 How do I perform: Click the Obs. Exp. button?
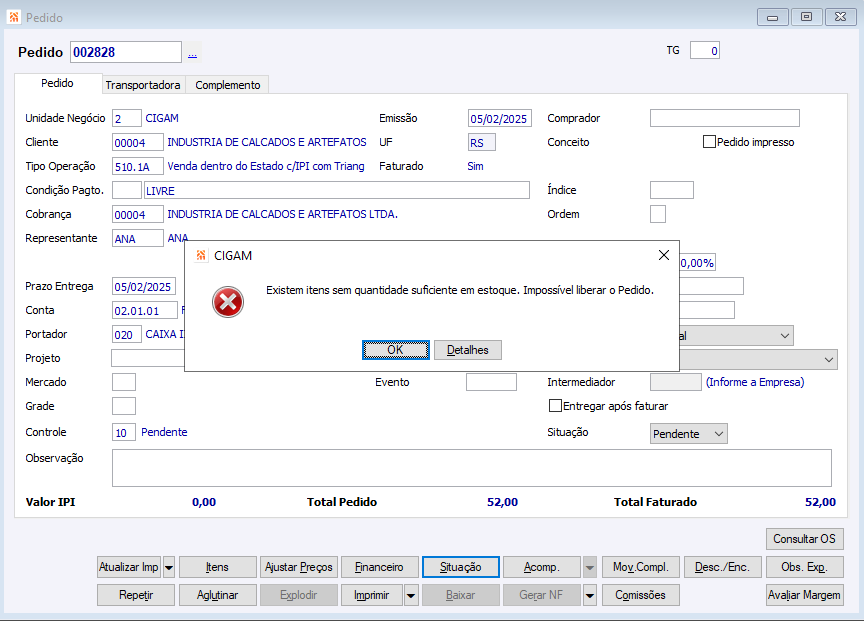click(x=804, y=567)
